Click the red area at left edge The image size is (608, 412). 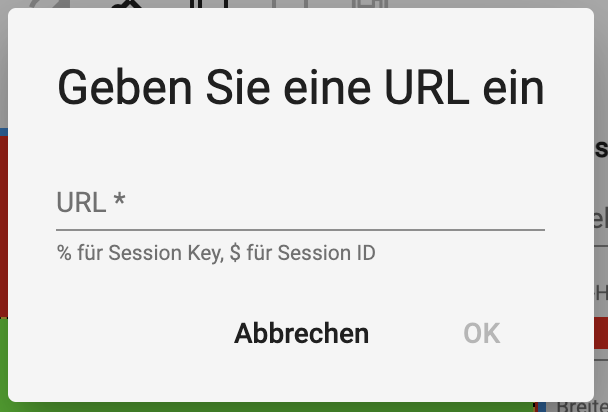pos(4,227)
